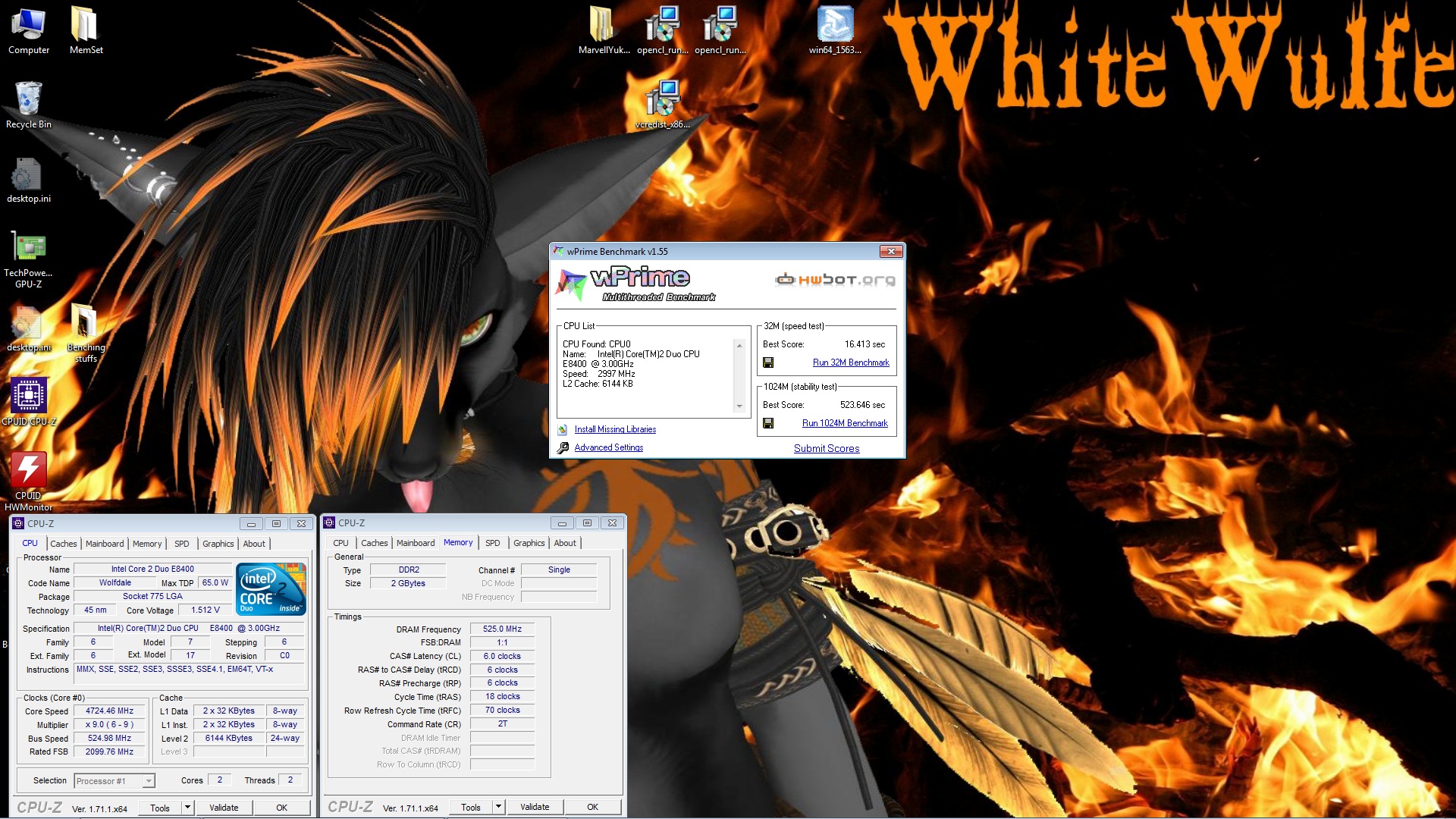Expand Tools dropdown arrow in right CPU-Z
1456x819 pixels.
coord(498,807)
